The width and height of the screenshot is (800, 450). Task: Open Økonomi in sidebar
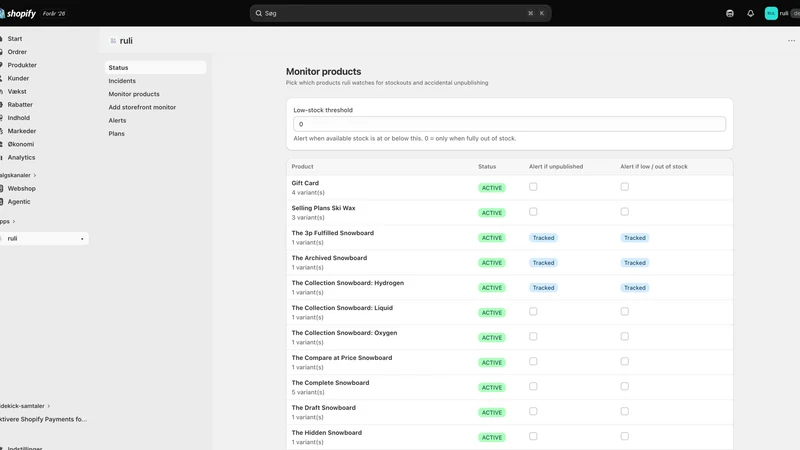(x=20, y=144)
